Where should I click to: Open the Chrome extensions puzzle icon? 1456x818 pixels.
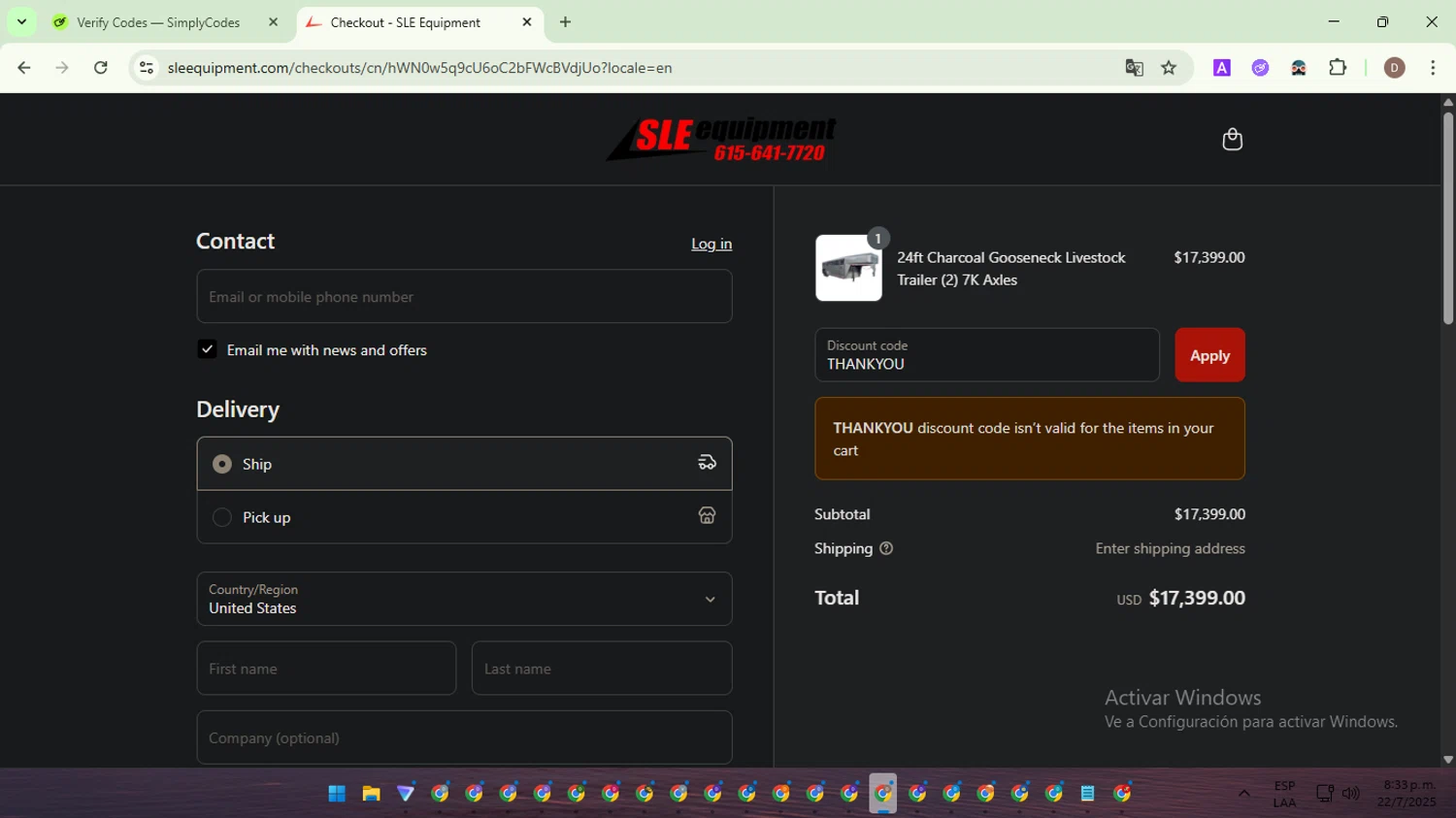(x=1338, y=68)
